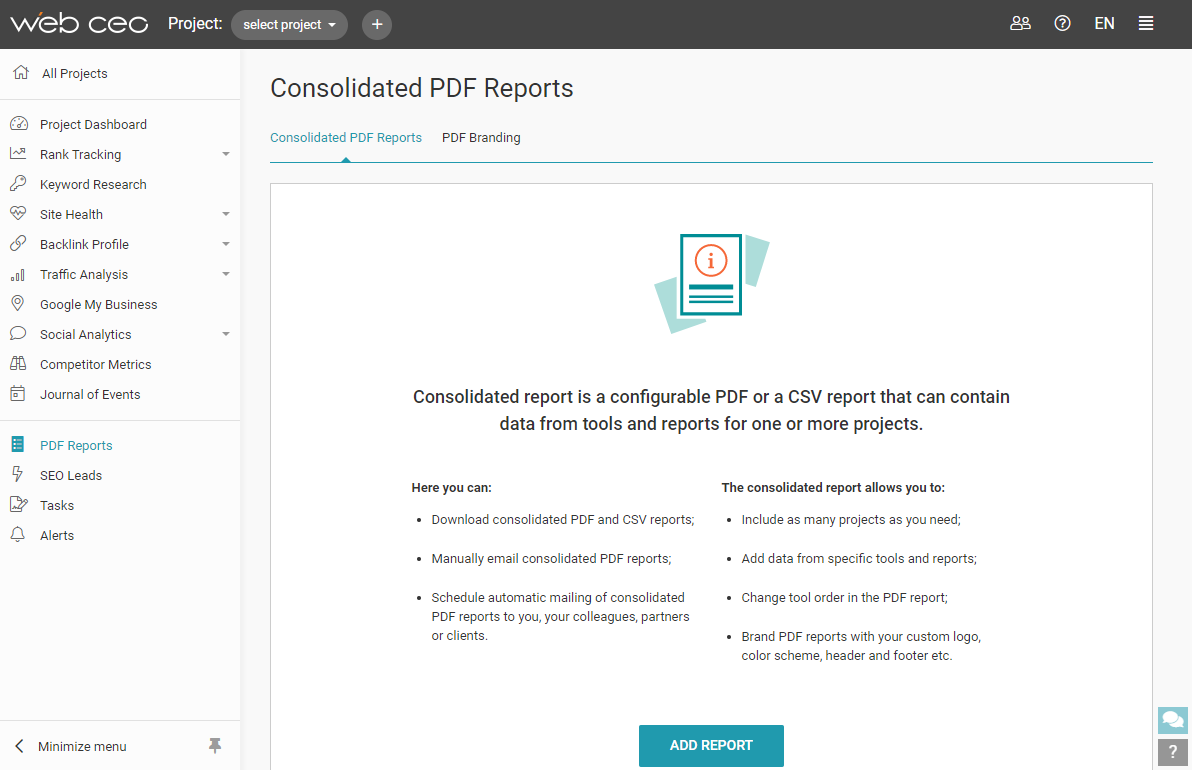
Task: Click 'Include as many projects as you need;'
Action: click(x=851, y=520)
